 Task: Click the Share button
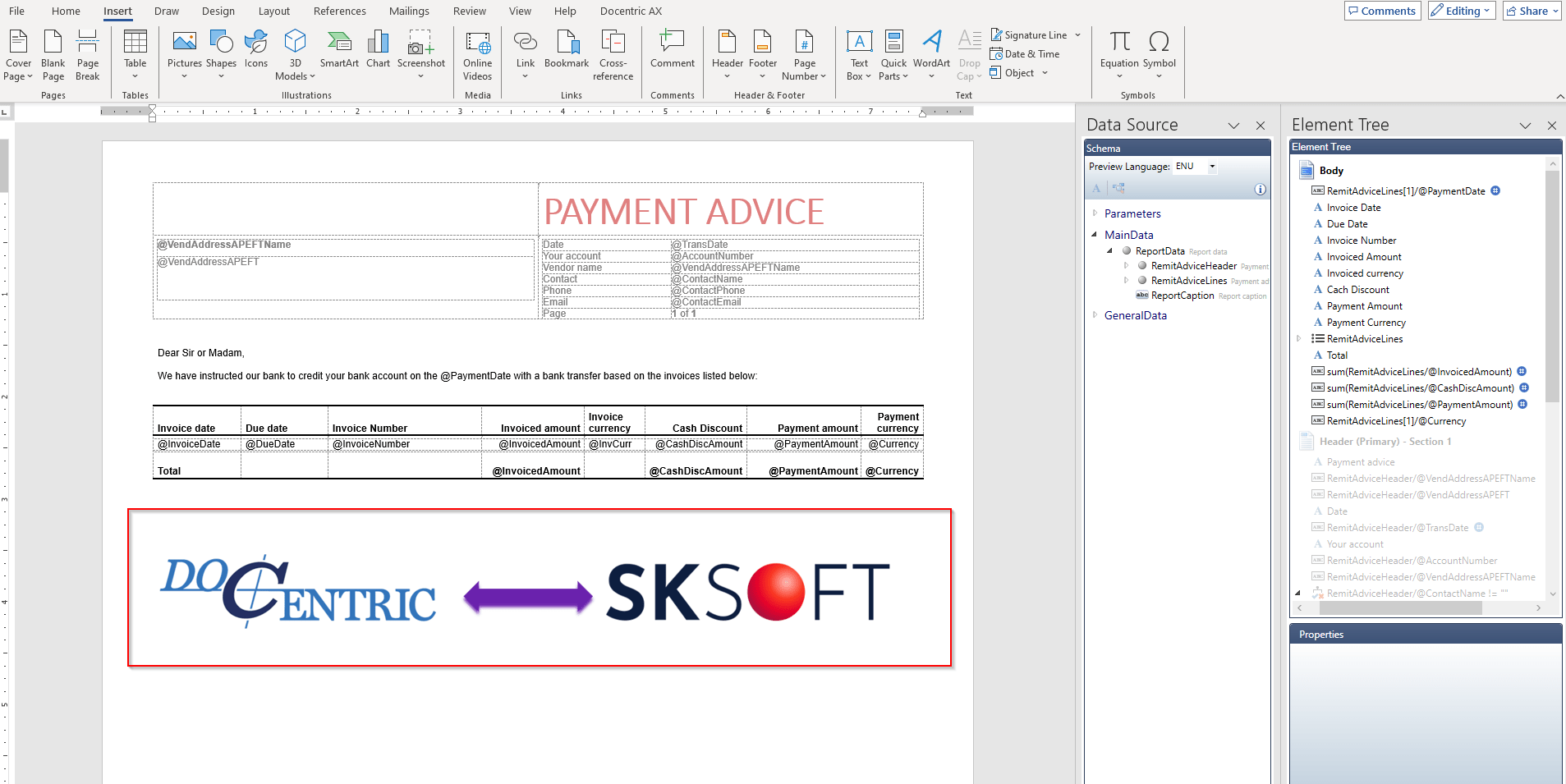pyautogui.click(x=1532, y=11)
